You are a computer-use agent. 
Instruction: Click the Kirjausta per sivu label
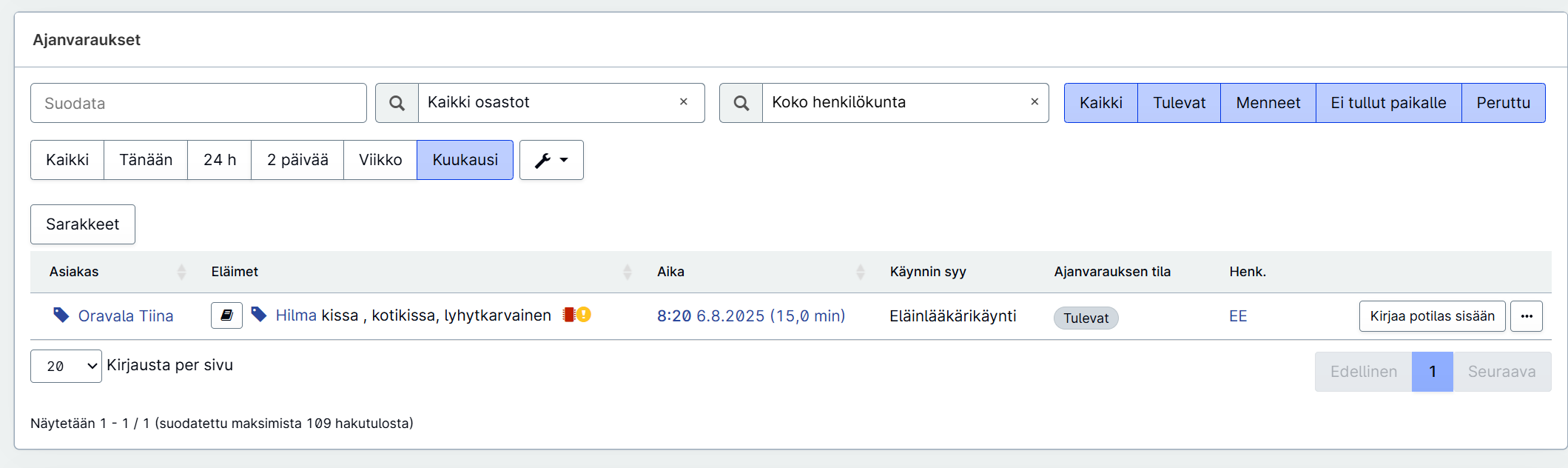(169, 365)
